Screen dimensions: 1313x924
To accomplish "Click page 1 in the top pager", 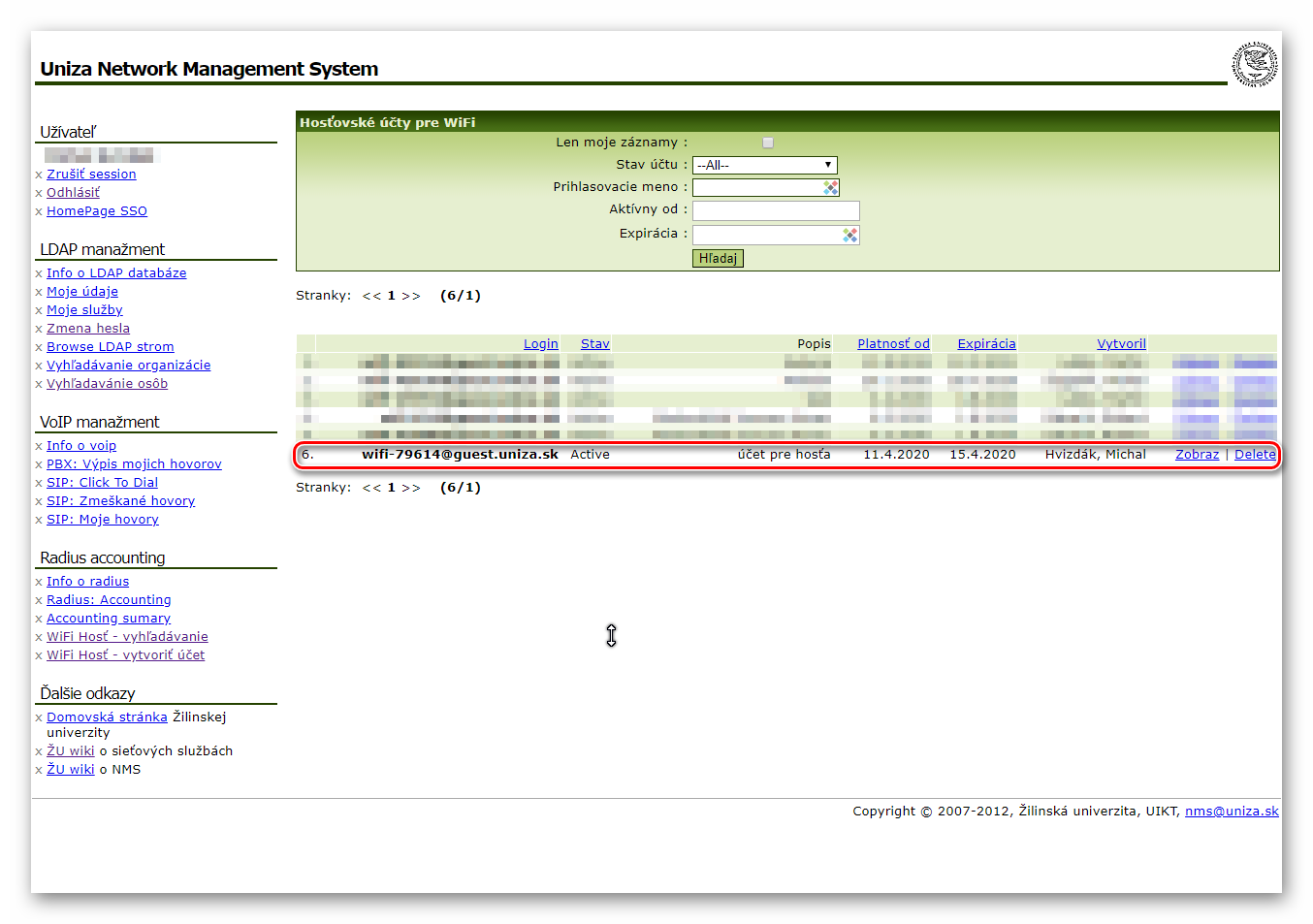I will pyautogui.click(x=392, y=296).
